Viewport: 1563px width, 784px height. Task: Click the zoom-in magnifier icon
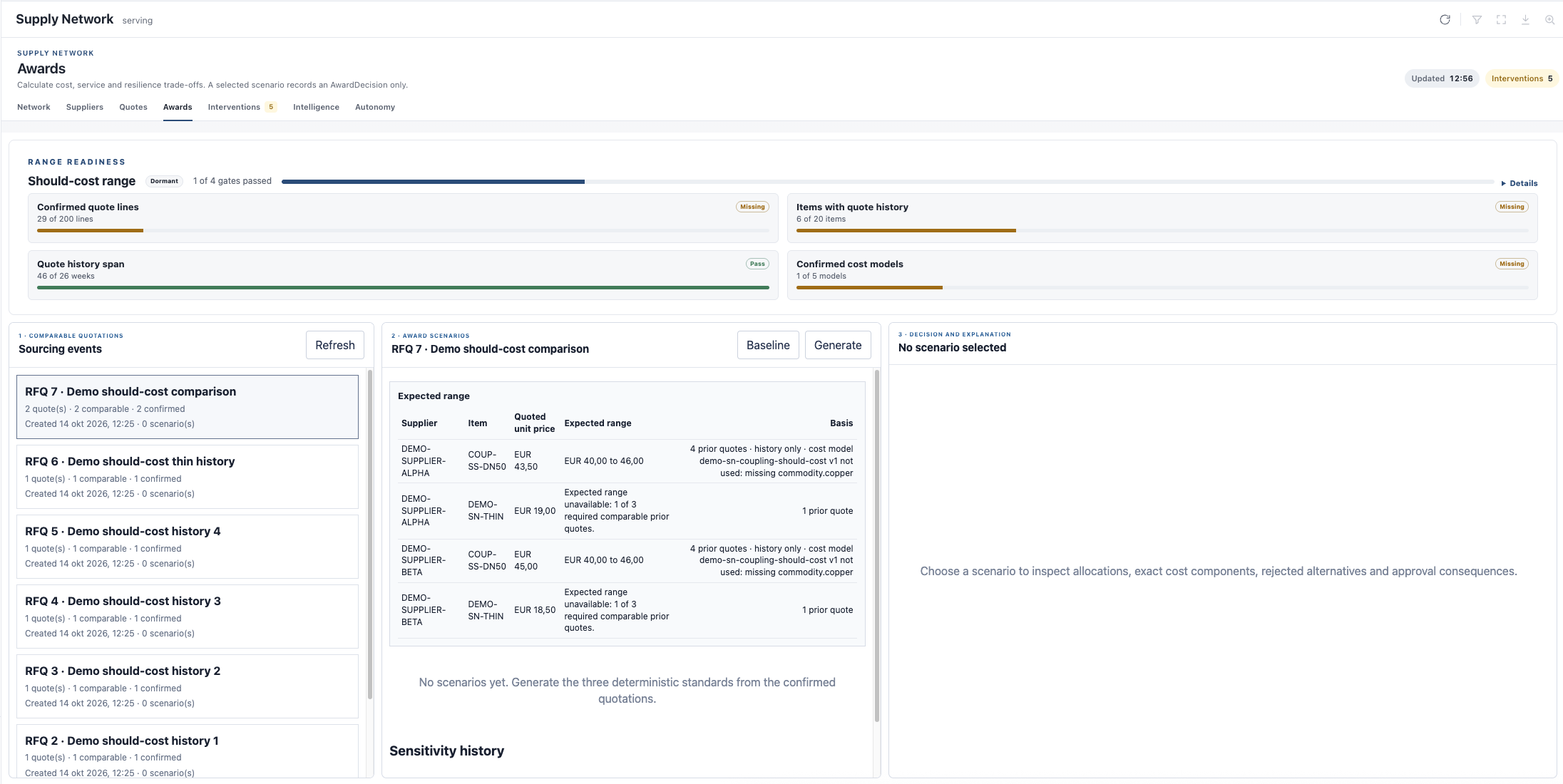coord(1549,20)
